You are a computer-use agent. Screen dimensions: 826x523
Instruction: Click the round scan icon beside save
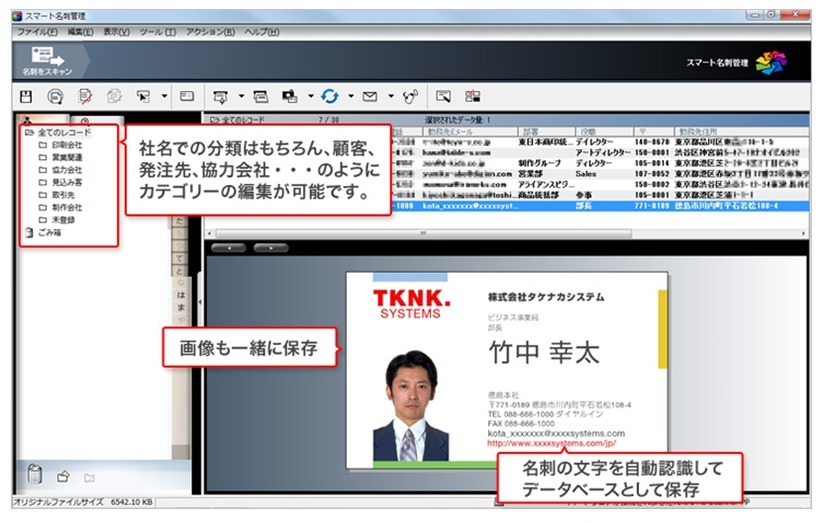point(55,96)
